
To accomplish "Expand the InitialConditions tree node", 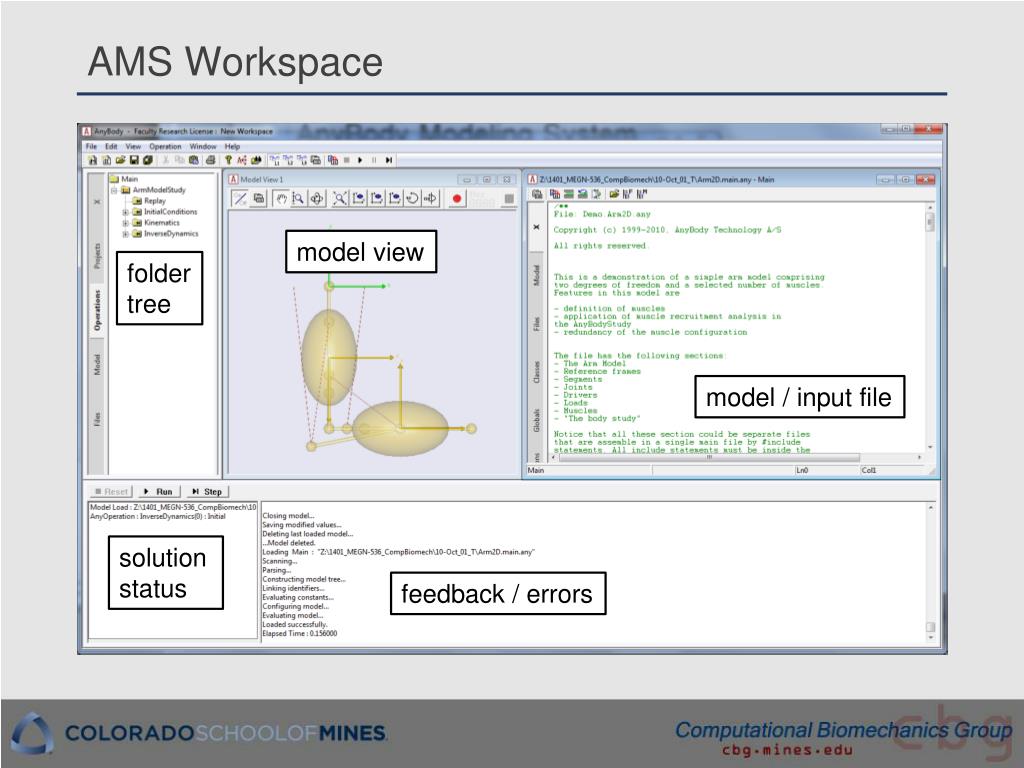I will pyautogui.click(x=125, y=212).
